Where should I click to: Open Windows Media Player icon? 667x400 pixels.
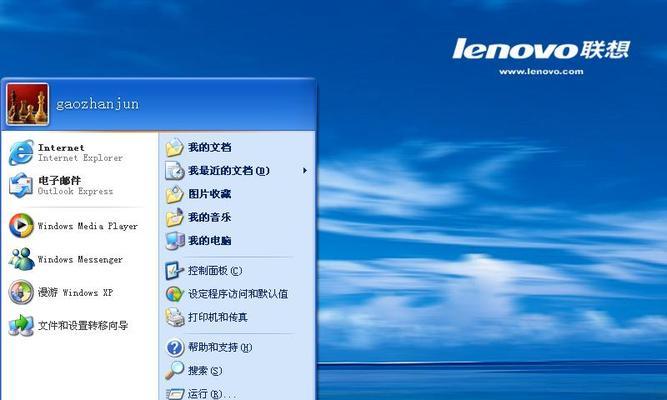(x=21, y=226)
